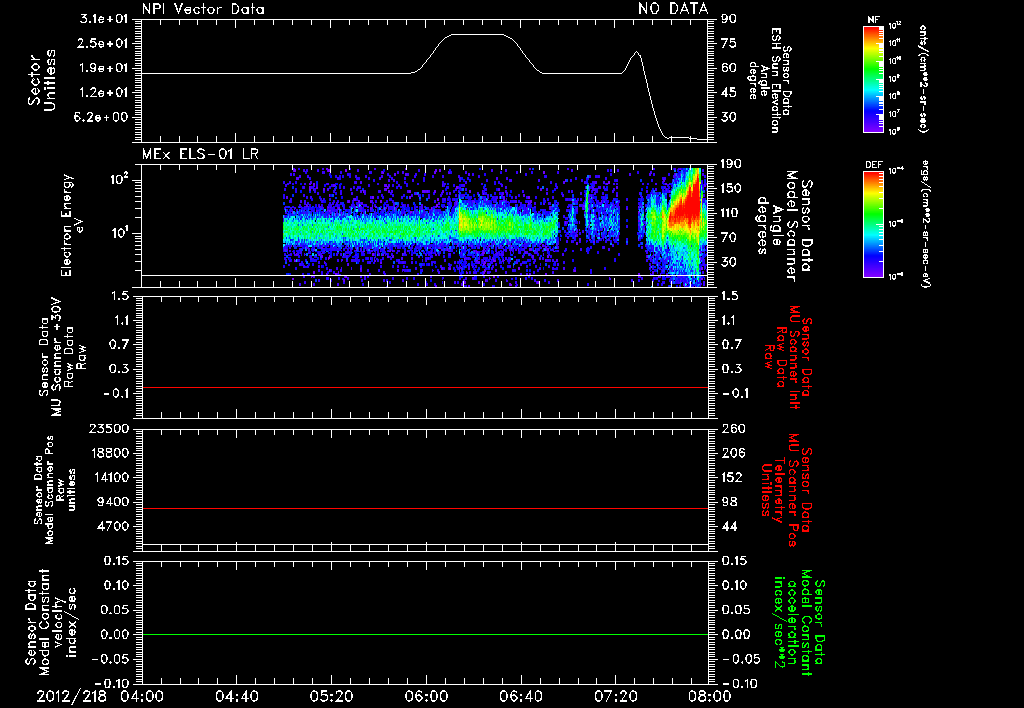Click the 110 scanner angle tick label
The image size is (1024, 708).
pos(731,213)
